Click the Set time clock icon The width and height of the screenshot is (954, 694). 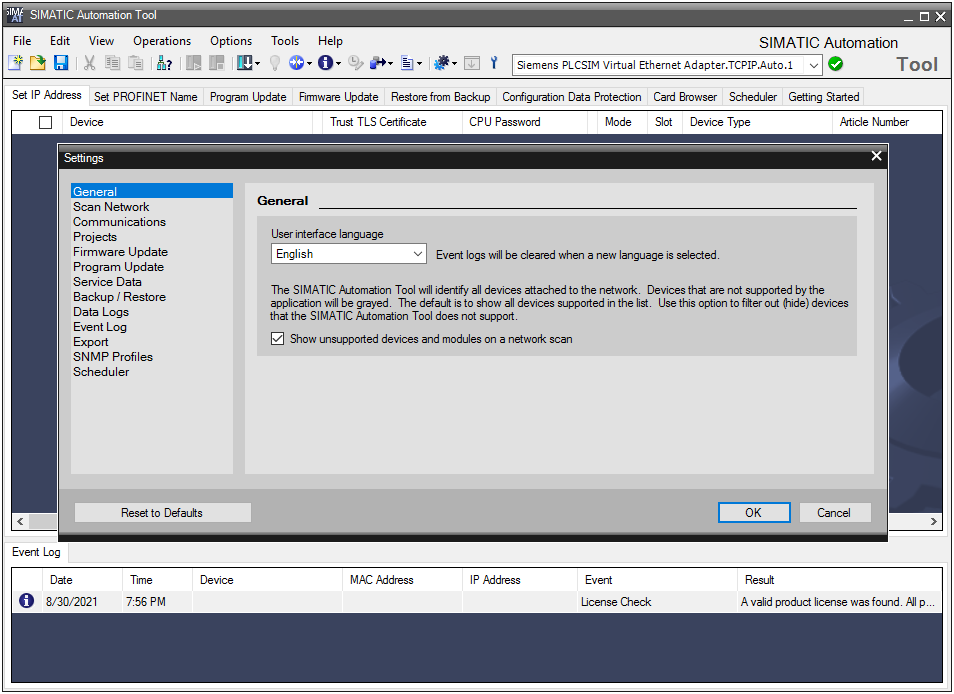(355, 63)
